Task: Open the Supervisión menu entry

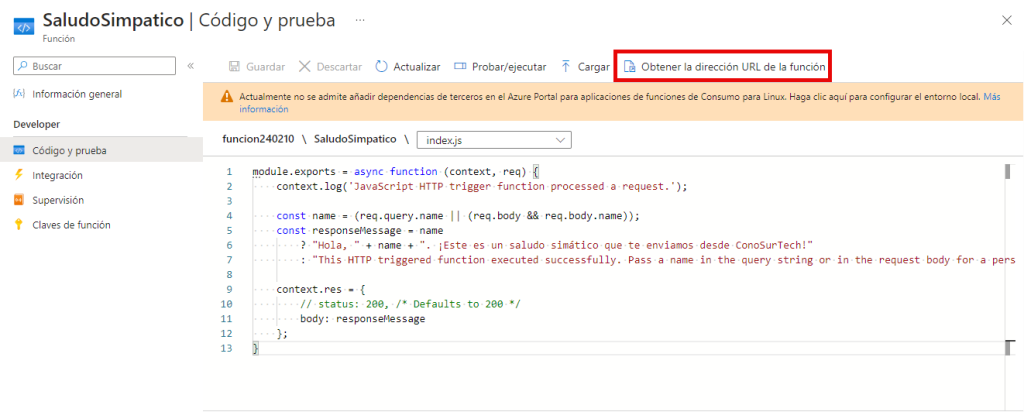Action: [58, 200]
